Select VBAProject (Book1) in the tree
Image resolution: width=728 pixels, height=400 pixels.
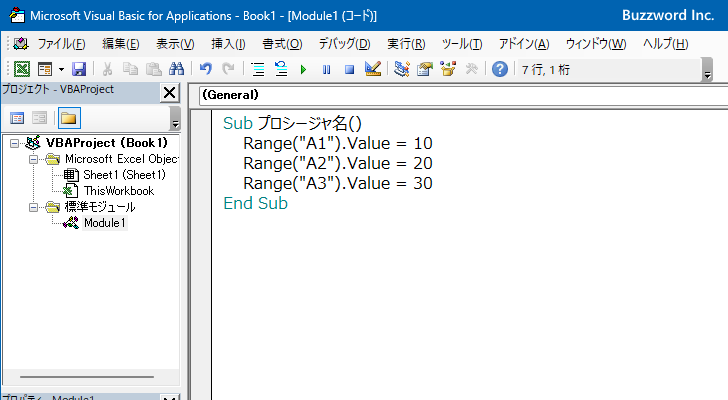tap(107, 143)
